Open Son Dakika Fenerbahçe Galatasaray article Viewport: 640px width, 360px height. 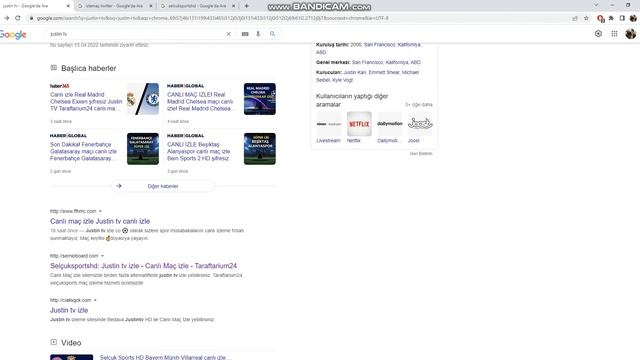[x=84, y=151]
